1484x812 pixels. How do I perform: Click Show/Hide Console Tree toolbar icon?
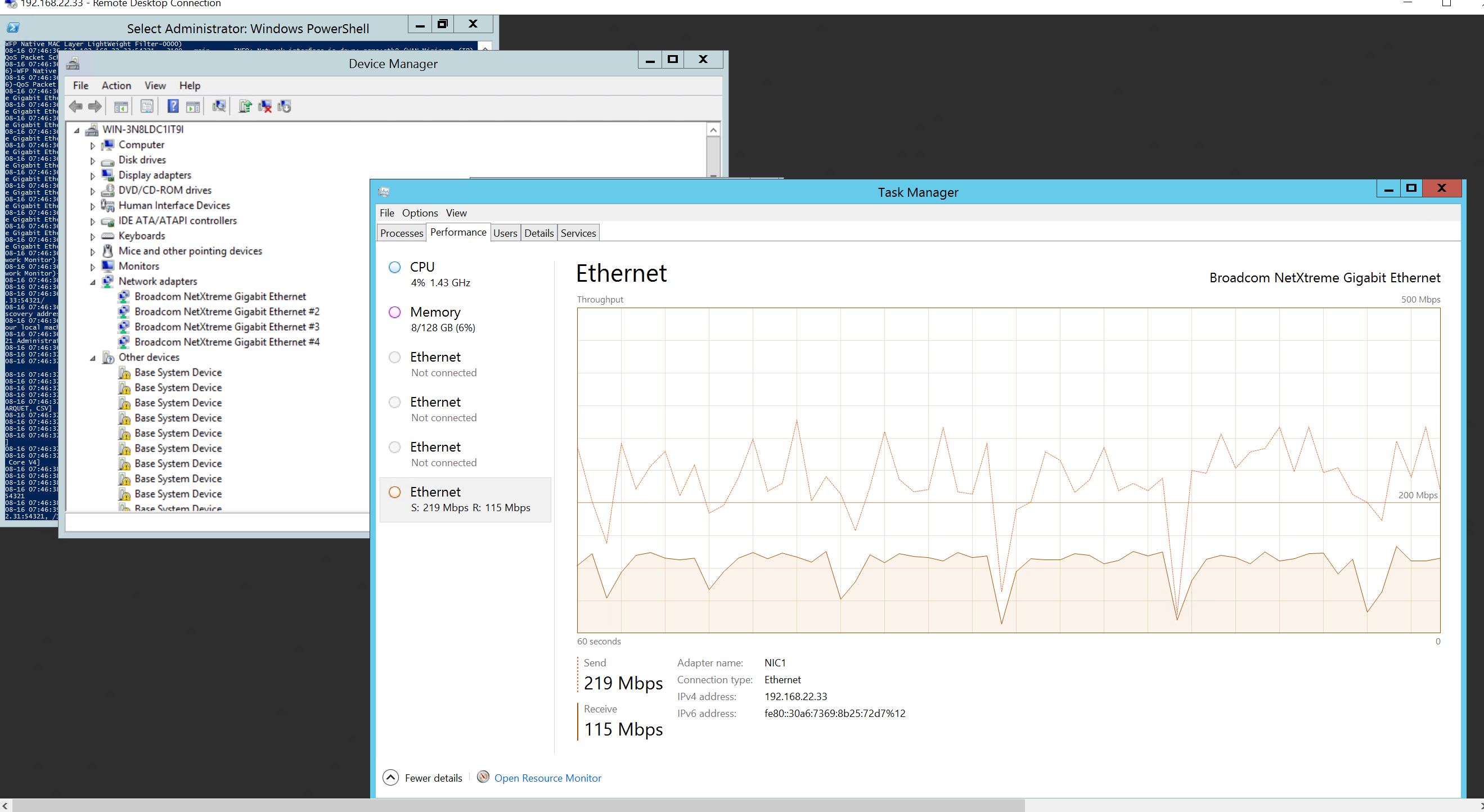pyautogui.click(x=121, y=106)
